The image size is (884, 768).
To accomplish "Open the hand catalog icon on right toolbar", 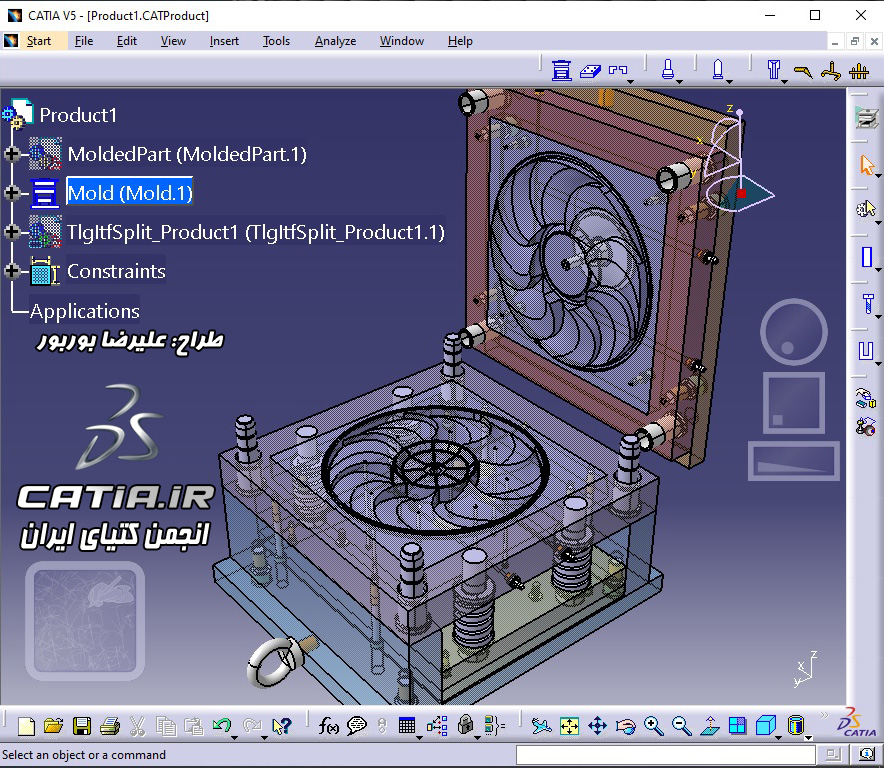I will (x=865, y=398).
